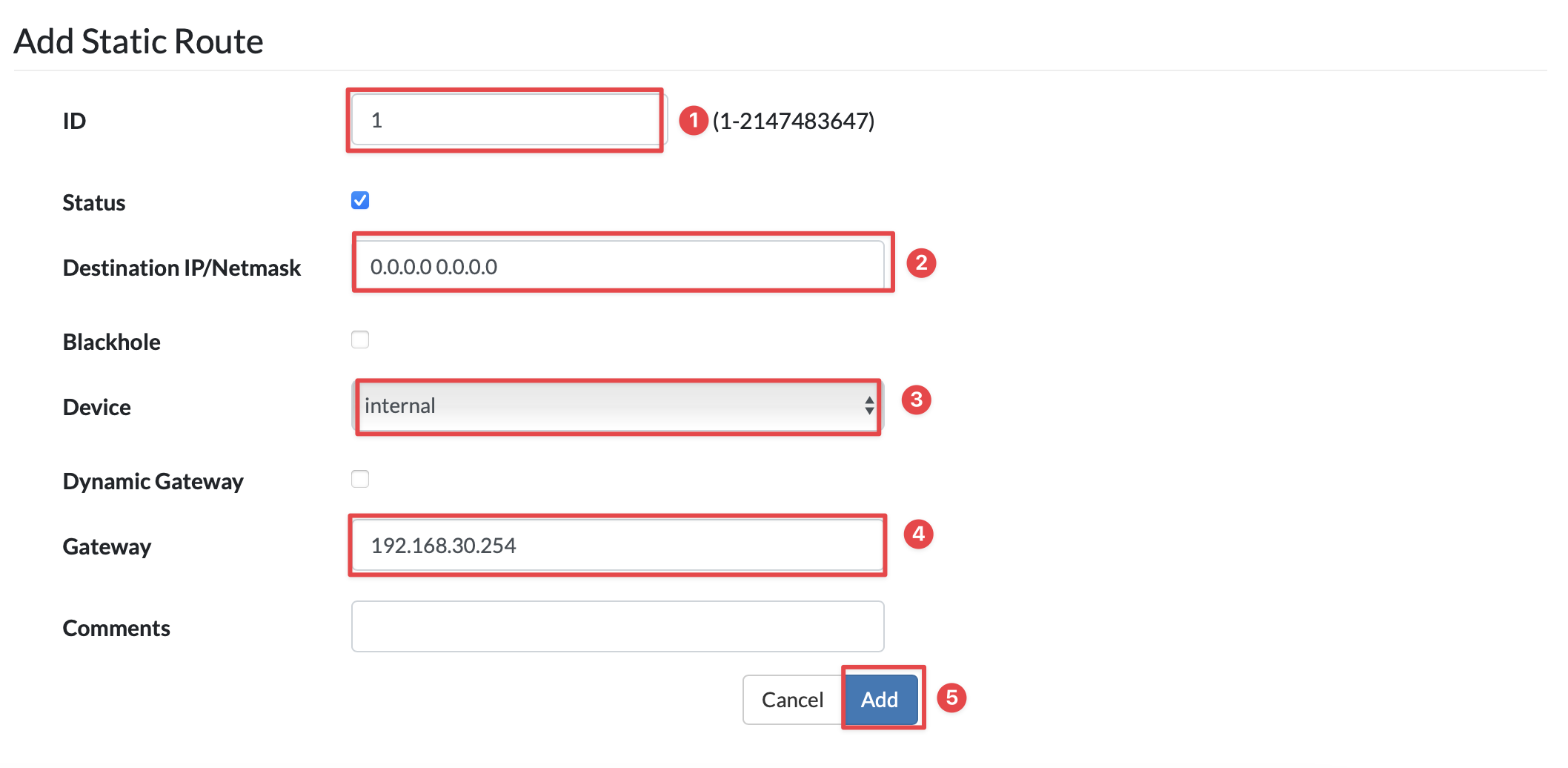Uncheck the Status checkbox

360,200
